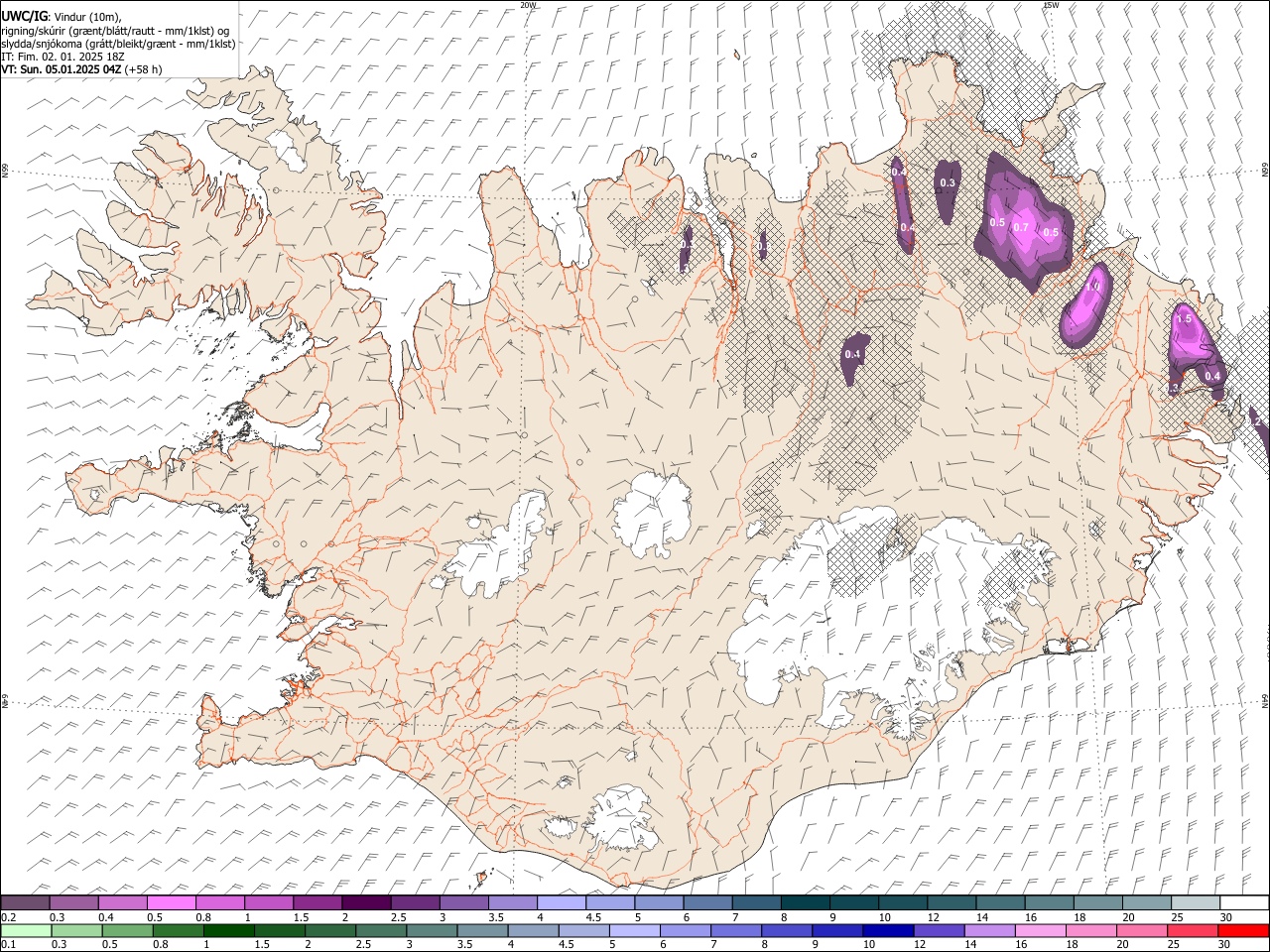
Task: Pick the 0.3 light green swatch, lower legend row
Action: click(x=76, y=930)
